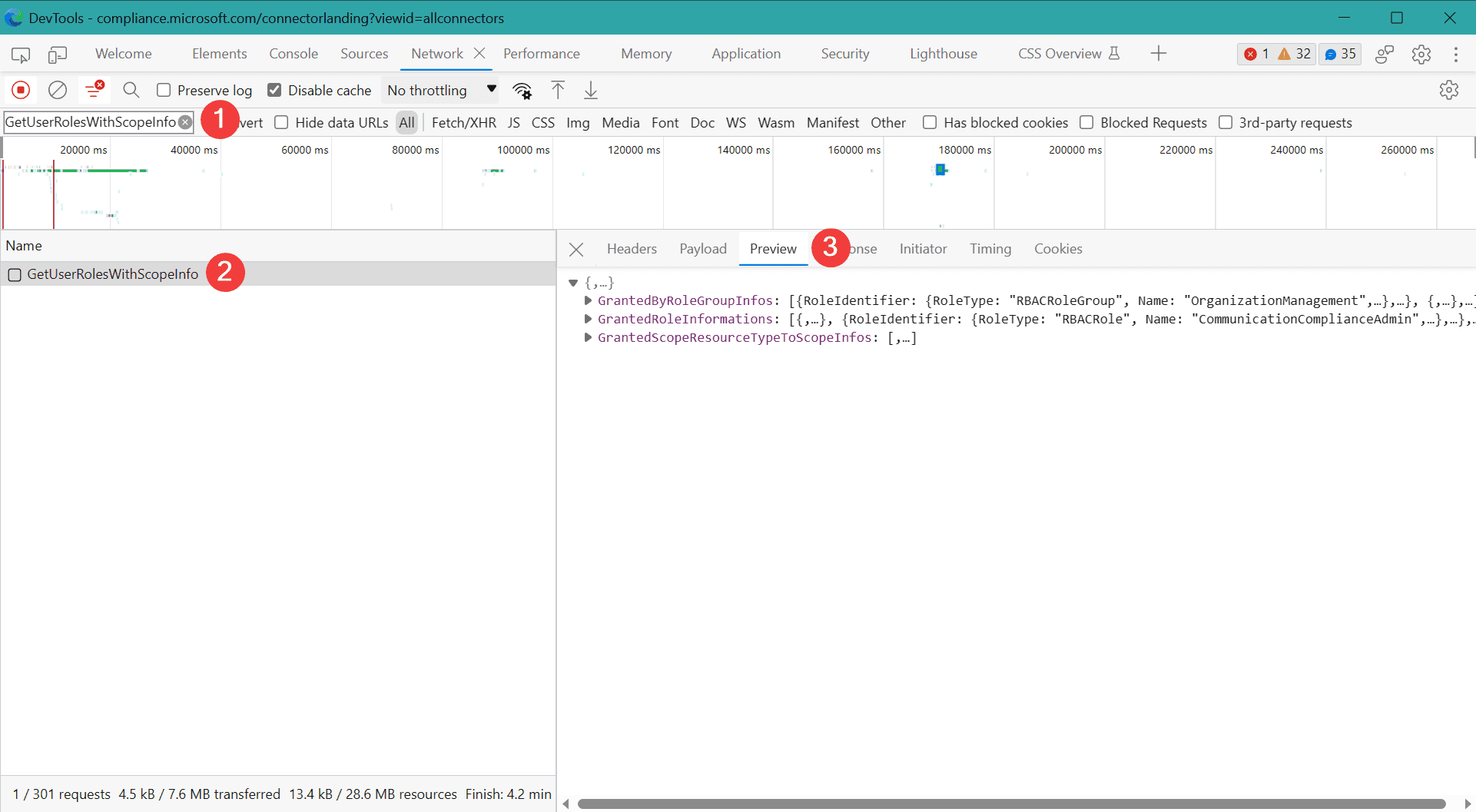
Task: Open DevTools settings gear icon
Action: click(x=1421, y=54)
